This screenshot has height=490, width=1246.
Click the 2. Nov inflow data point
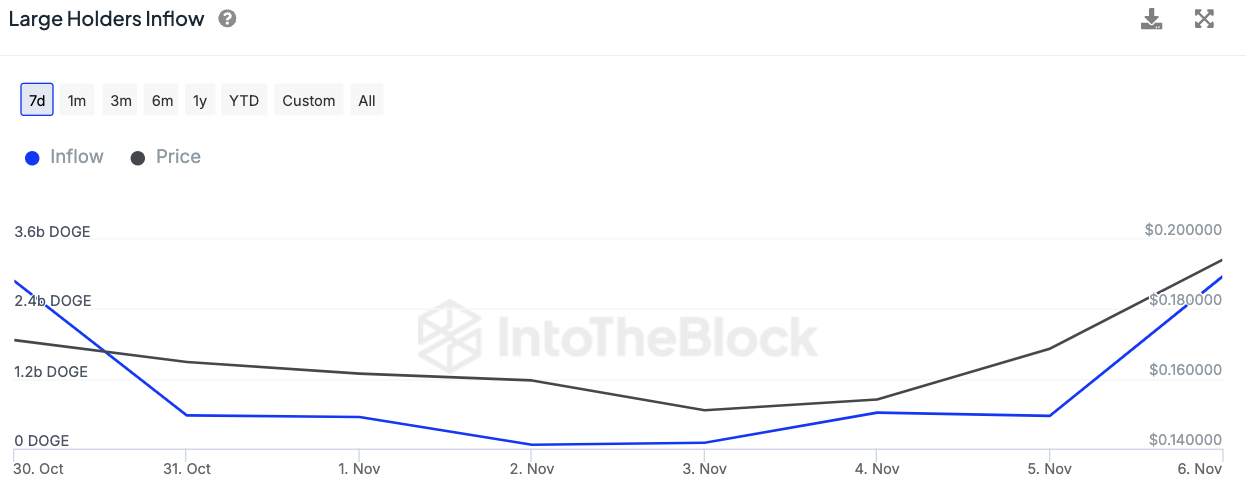click(x=532, y=445)
